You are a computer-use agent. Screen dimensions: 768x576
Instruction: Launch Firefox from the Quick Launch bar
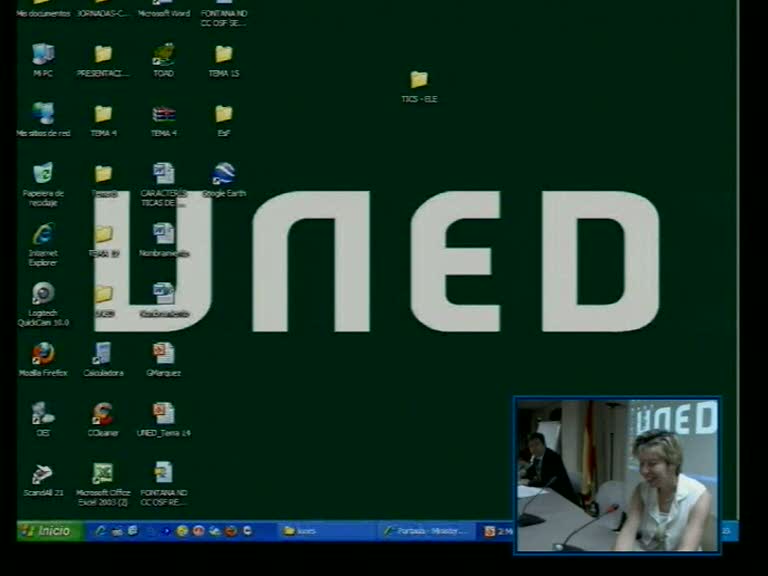231,531
